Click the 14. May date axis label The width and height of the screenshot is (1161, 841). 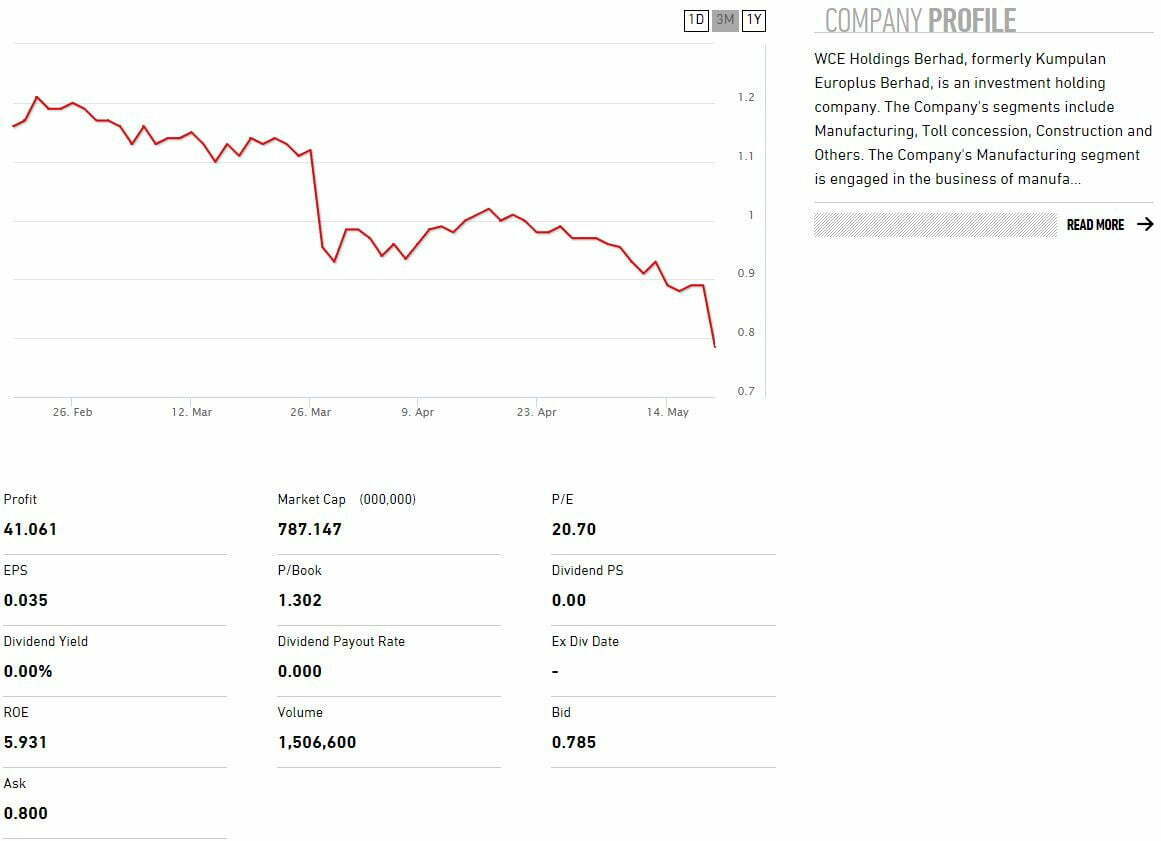tap(667, 412)
